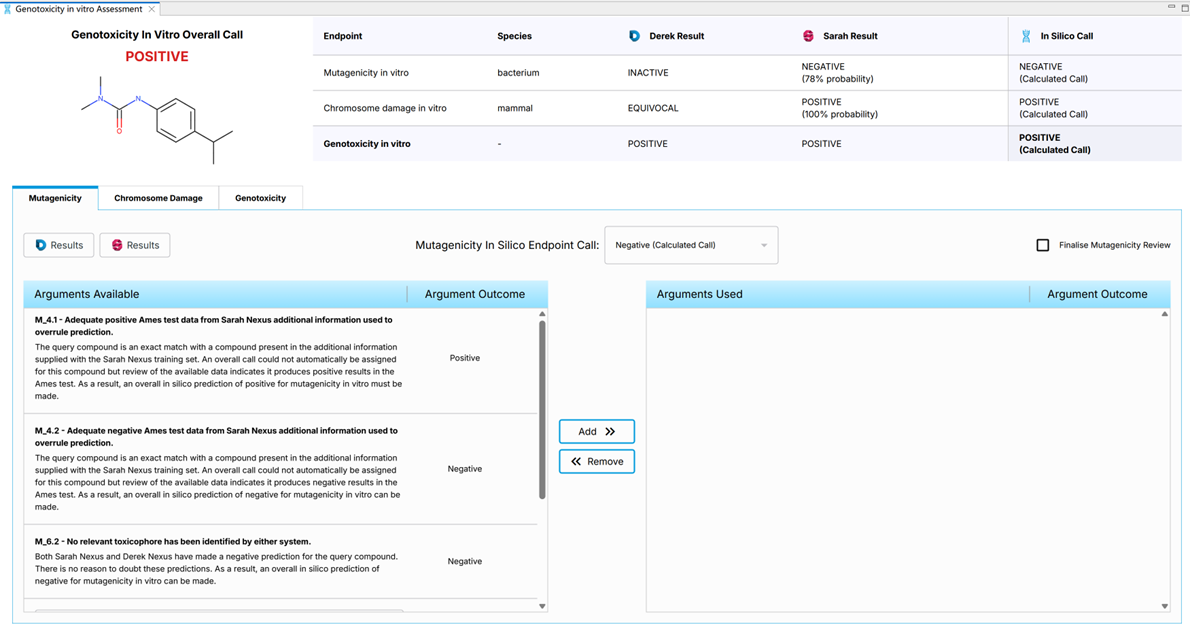
Task: Open the Mutagenicity In Silico Endpoint Call dropdown
Action: (x=691, y=245)
